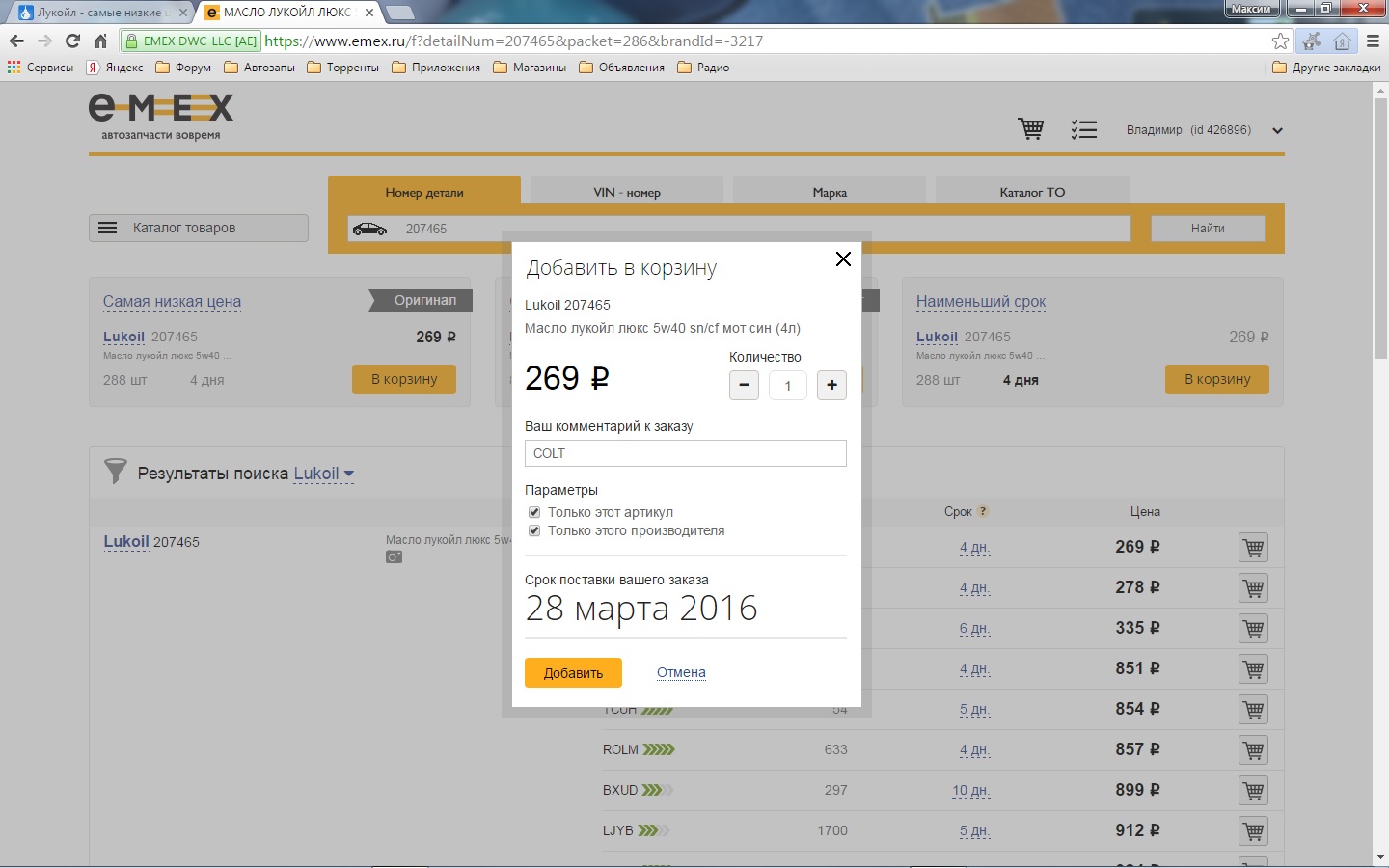Open the 'Форум' bookmarks folder

click(183, 68)
